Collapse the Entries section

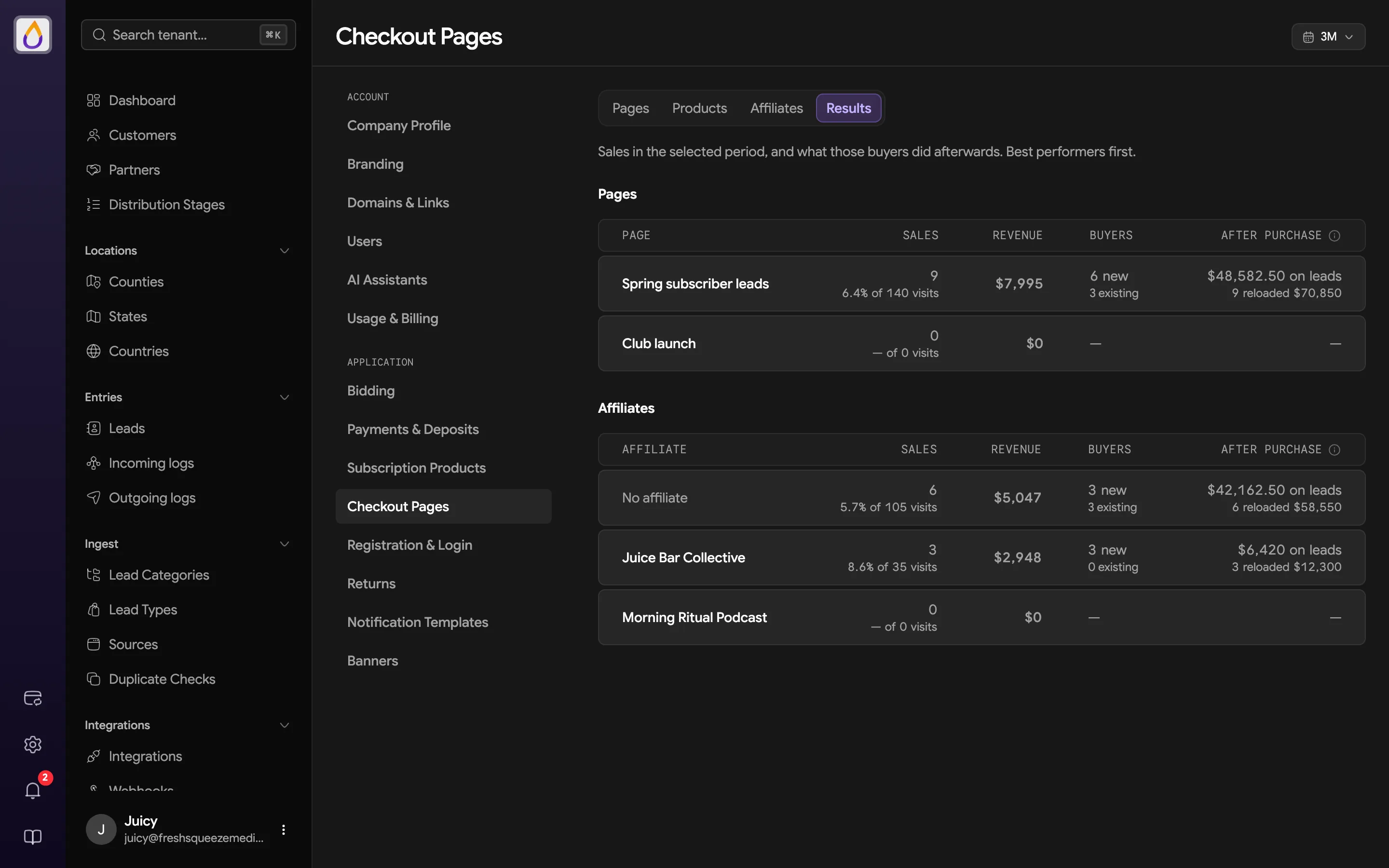click(284, 397)
